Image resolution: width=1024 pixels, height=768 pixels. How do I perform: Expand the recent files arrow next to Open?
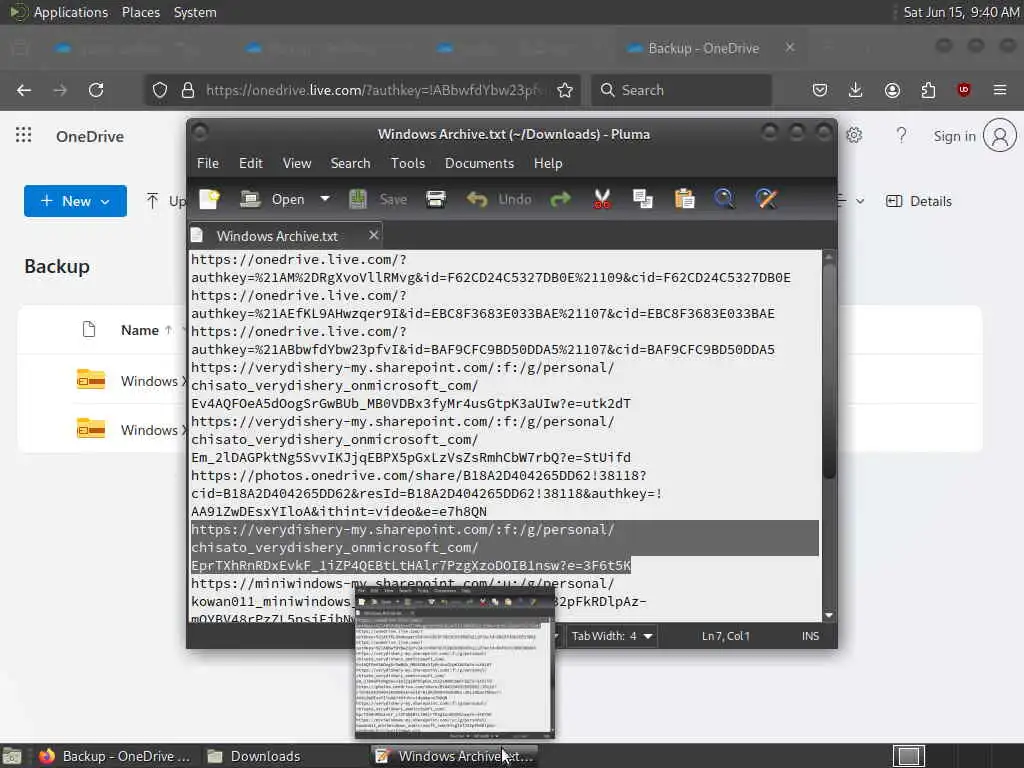(325, 199)
